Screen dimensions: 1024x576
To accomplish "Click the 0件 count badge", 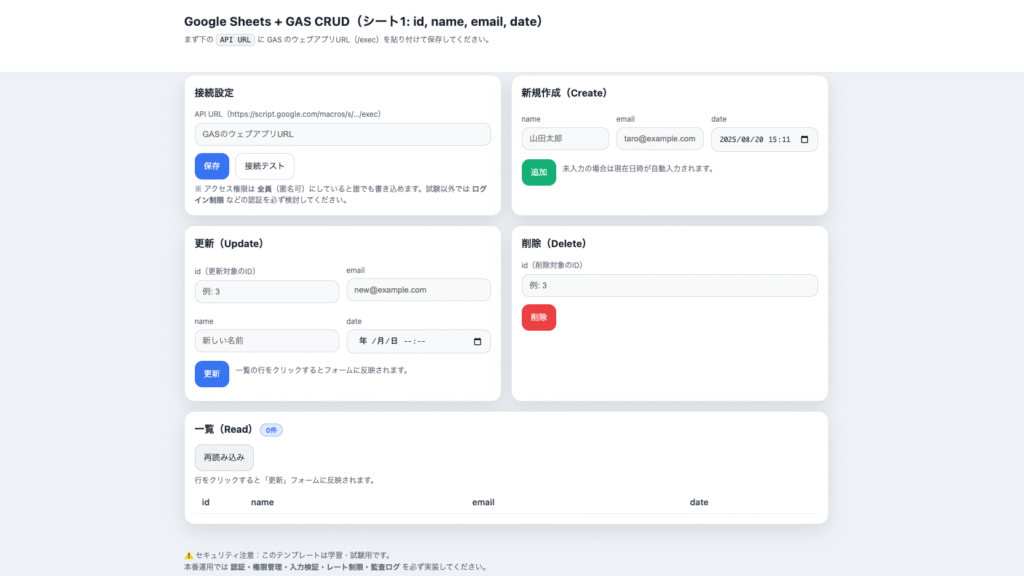I will click(271, 430).
